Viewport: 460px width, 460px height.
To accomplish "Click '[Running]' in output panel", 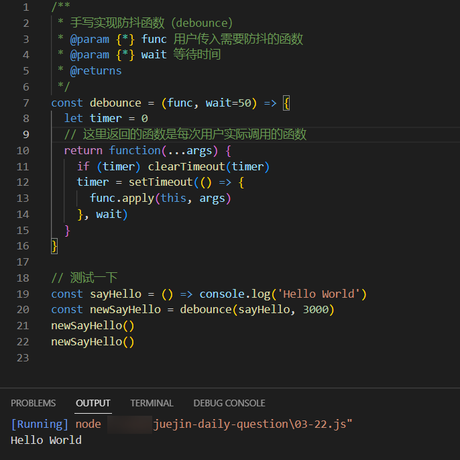I will (39, 424).
